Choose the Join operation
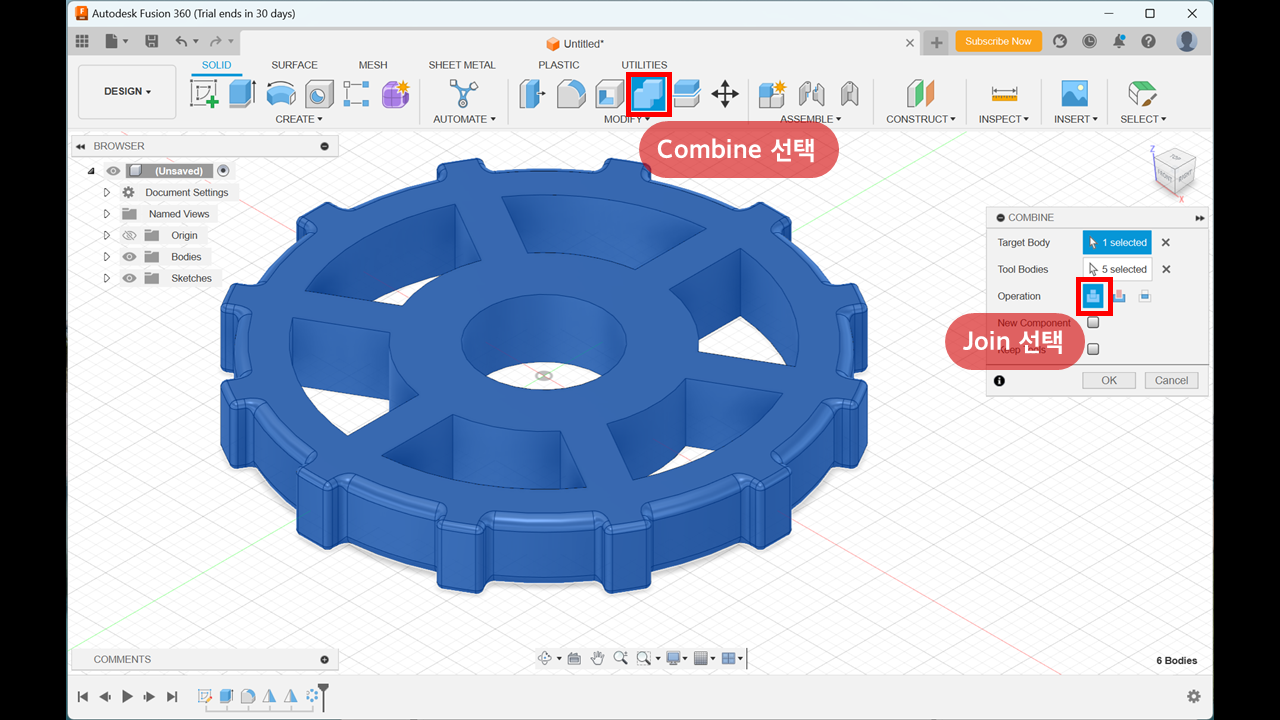 (x=1093, y=296)
